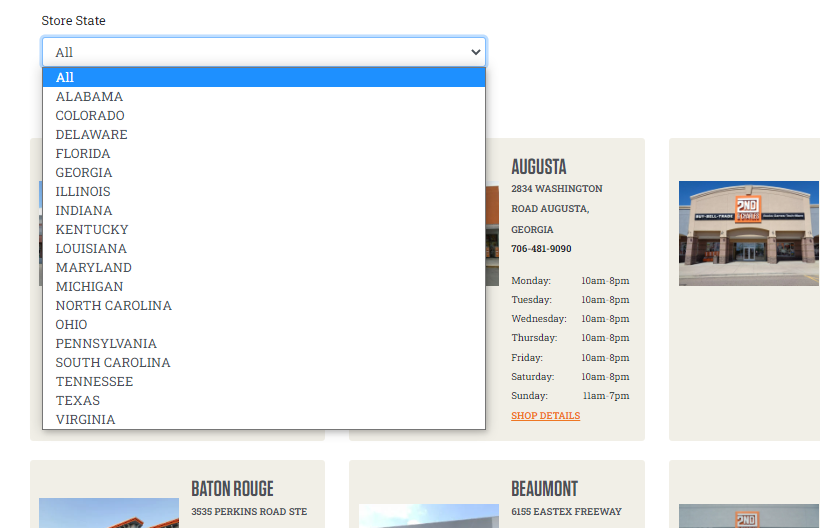Open the Beaumont store photo
Image resolution: width=820 pixels, height=528 pixels.
[x=429, y=516]
